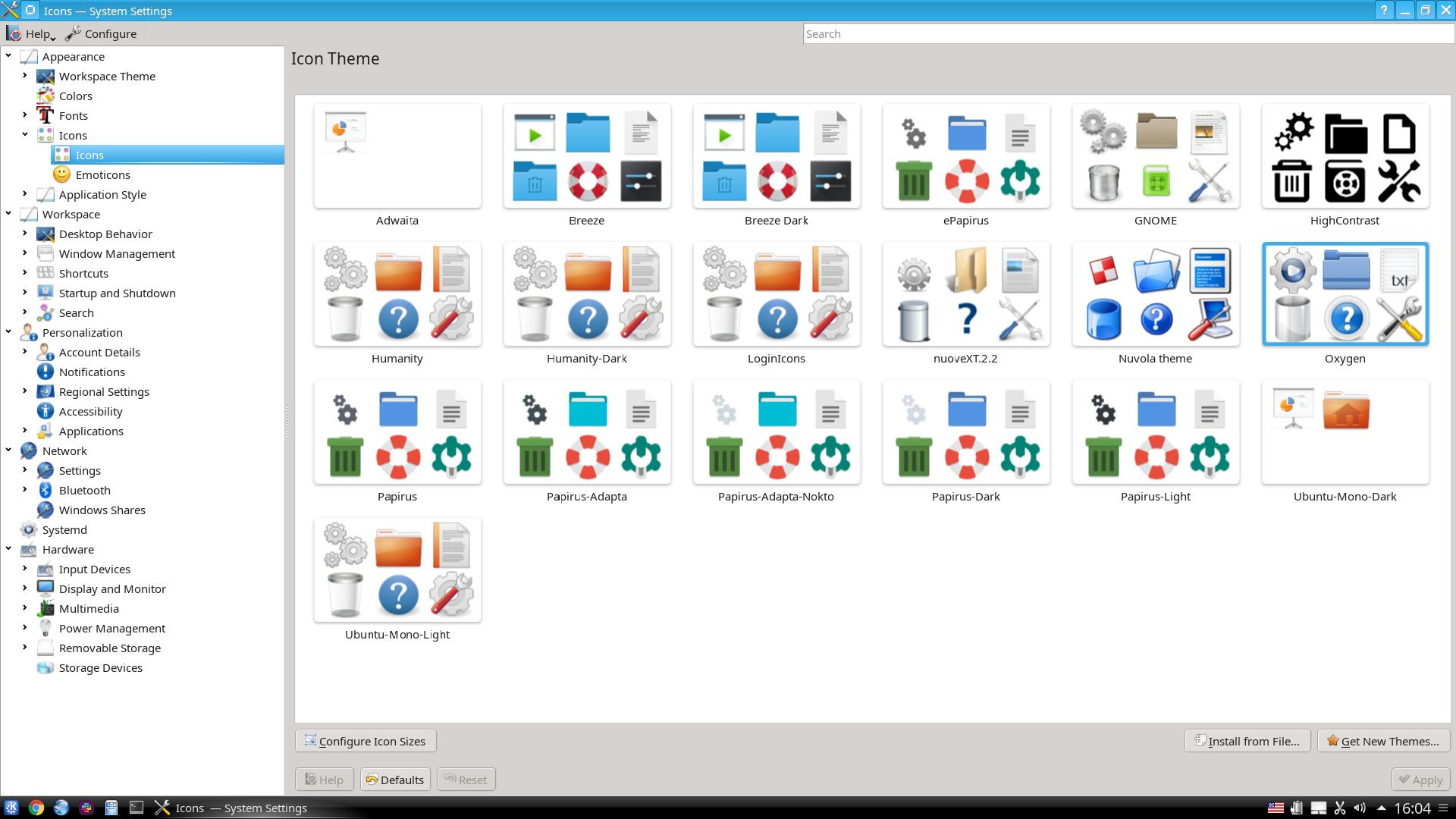Image resolution: width=1456 pixels, height=819 pixels.
Task: Click the window help question mark button
Action: click(1384, 11)
